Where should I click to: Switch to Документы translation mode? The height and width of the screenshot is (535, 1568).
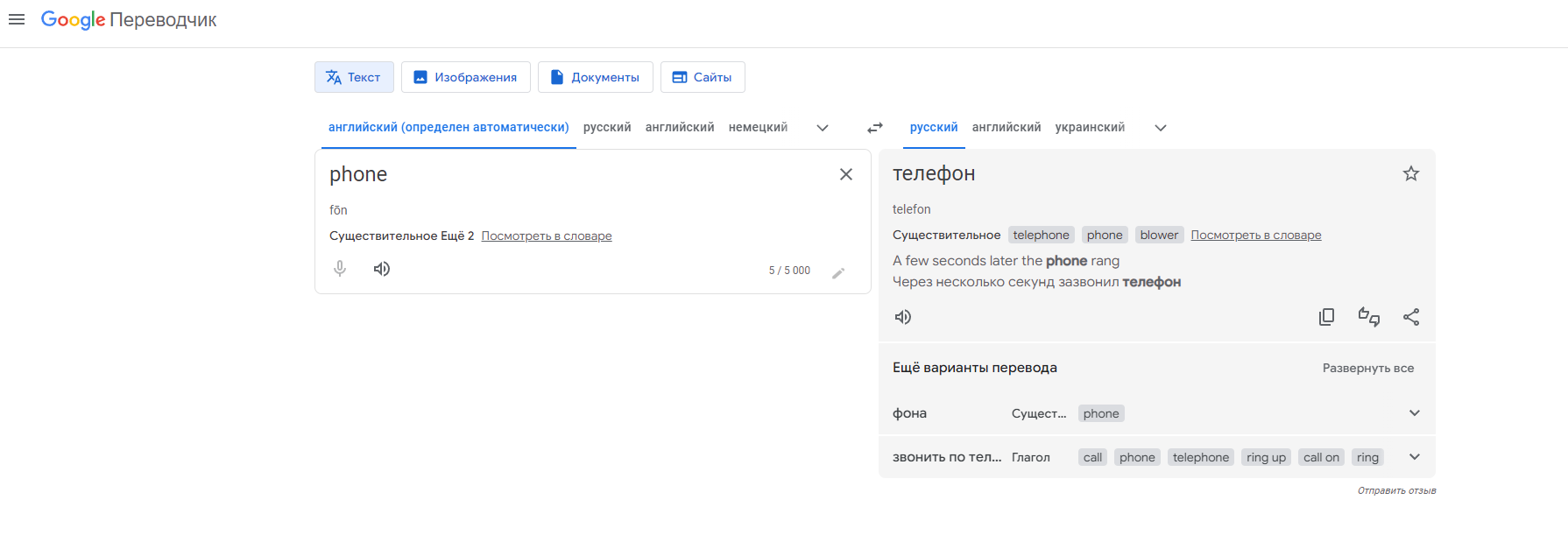(596, 77)
